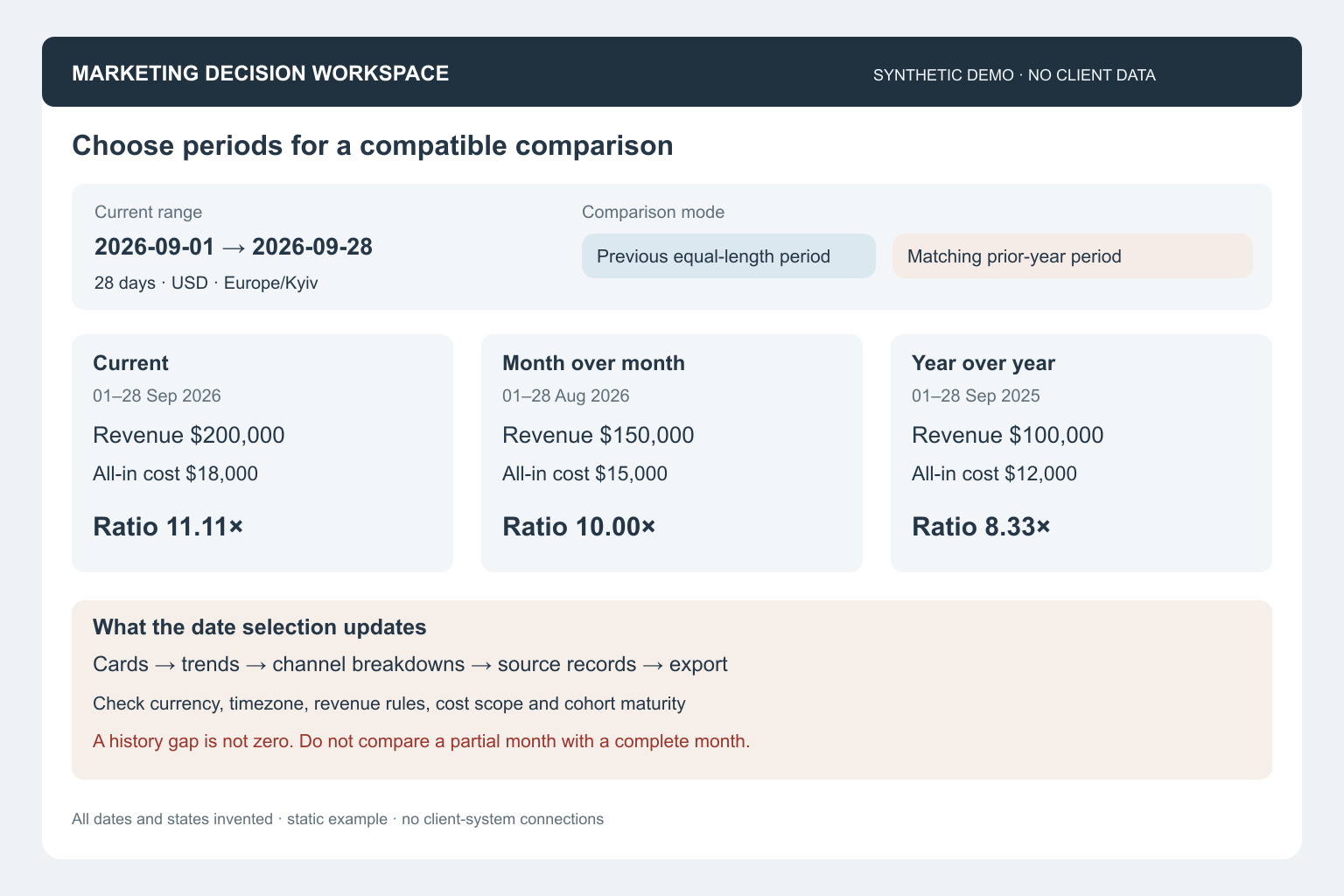Screen dimensions: 1344x896
Task: Click 'SYNTHETIC DEMO · NO CLIENT DATA' header text
Action: coord(1014,75)
